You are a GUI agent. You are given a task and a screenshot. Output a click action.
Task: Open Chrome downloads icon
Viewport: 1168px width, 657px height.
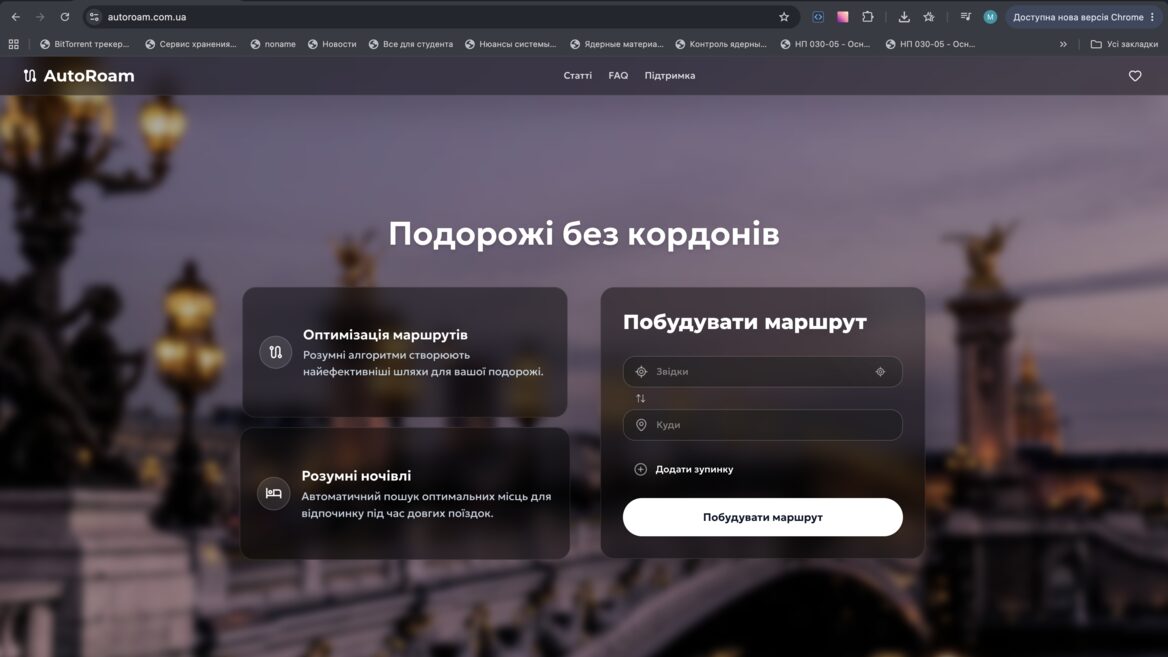[904, 16]
